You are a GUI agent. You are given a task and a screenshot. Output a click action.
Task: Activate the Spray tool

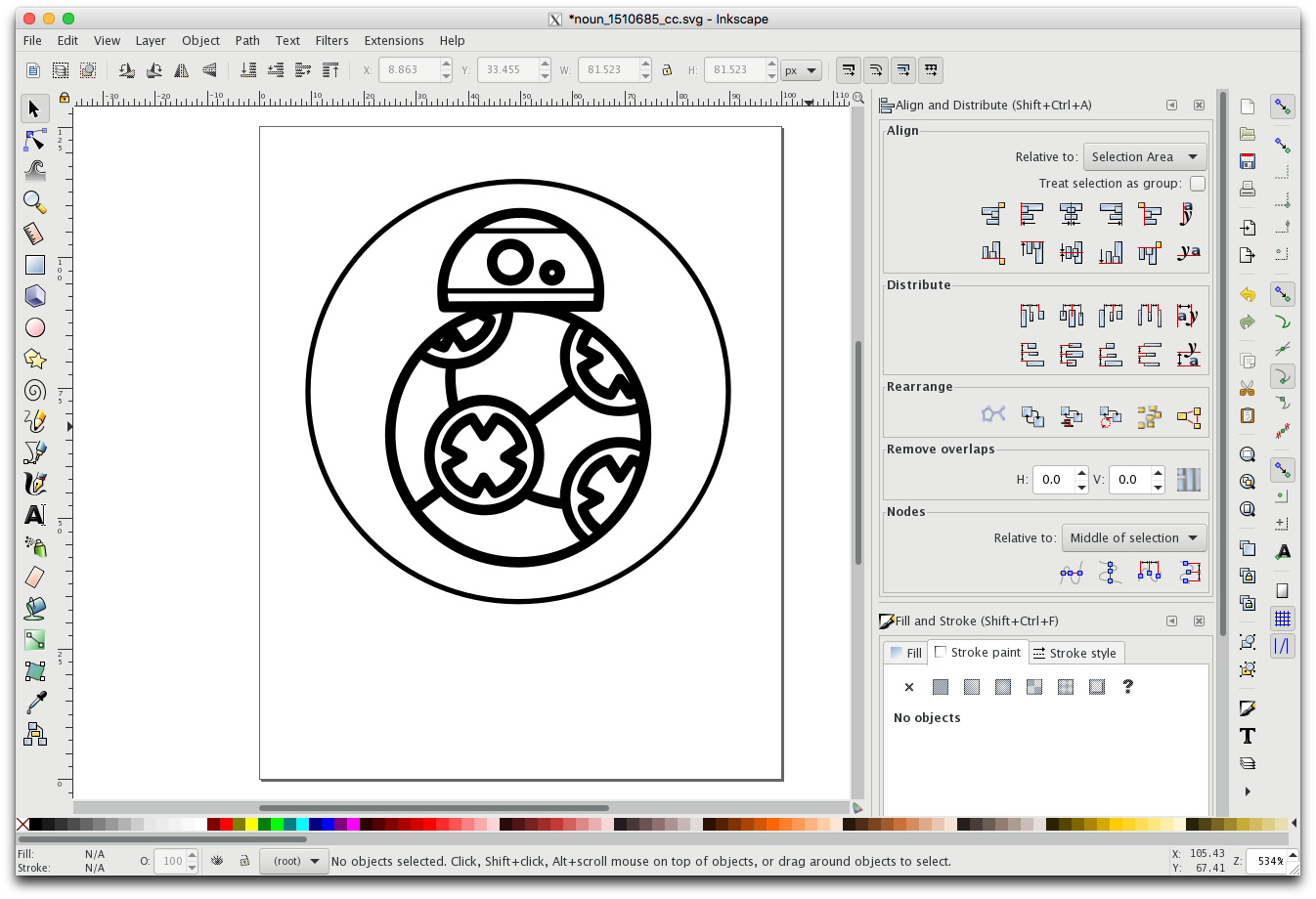(x=34, y=546)
